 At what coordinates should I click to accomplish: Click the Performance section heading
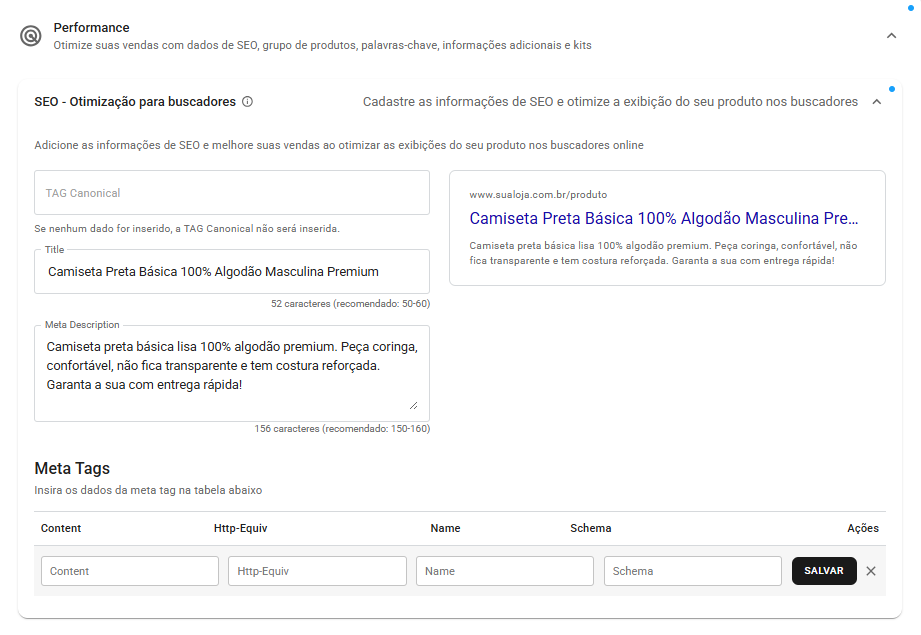(91, 28)
